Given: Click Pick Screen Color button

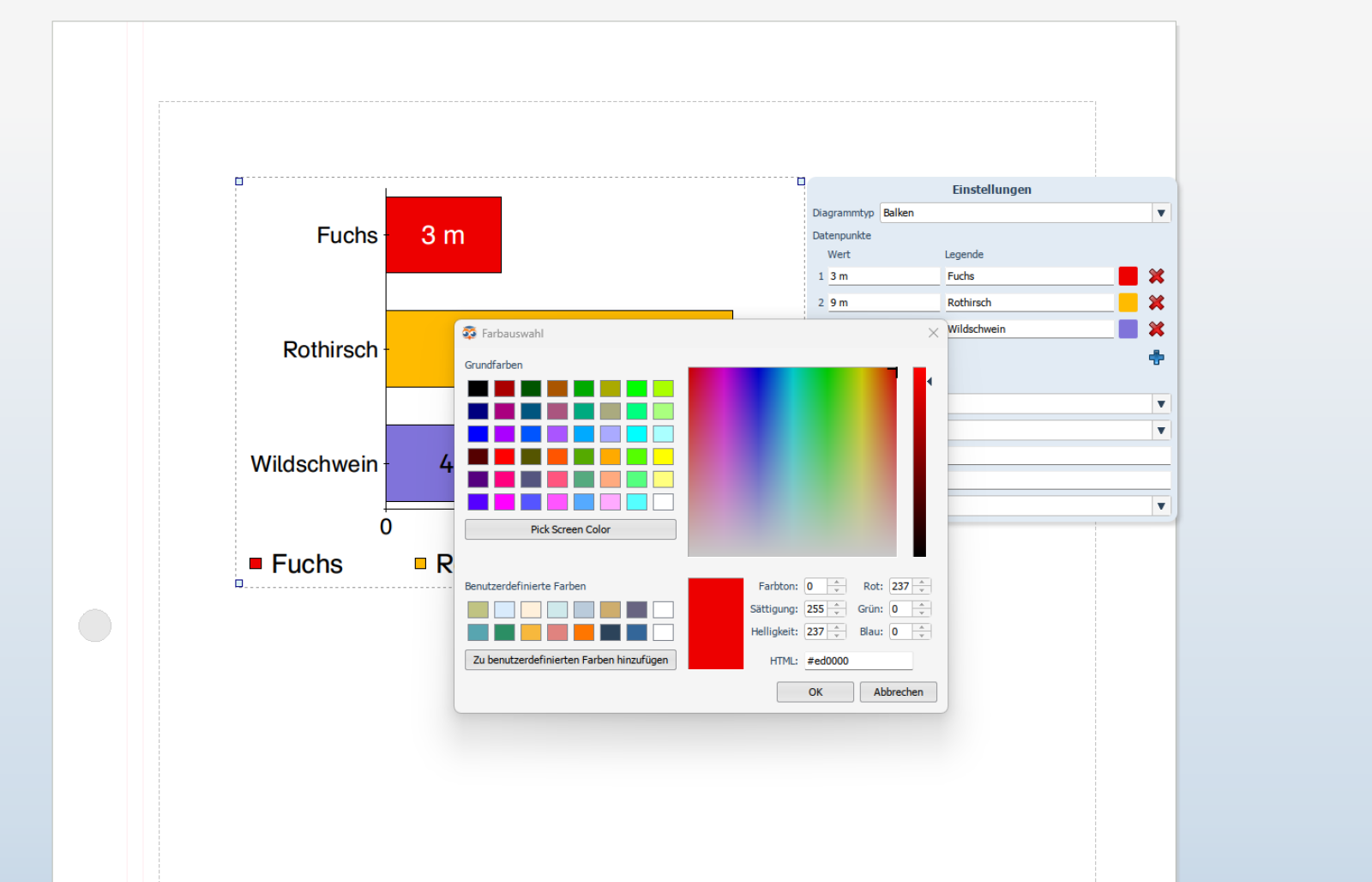Looking at the screenshot, I should pyautogui.click(x=570, y=529).
